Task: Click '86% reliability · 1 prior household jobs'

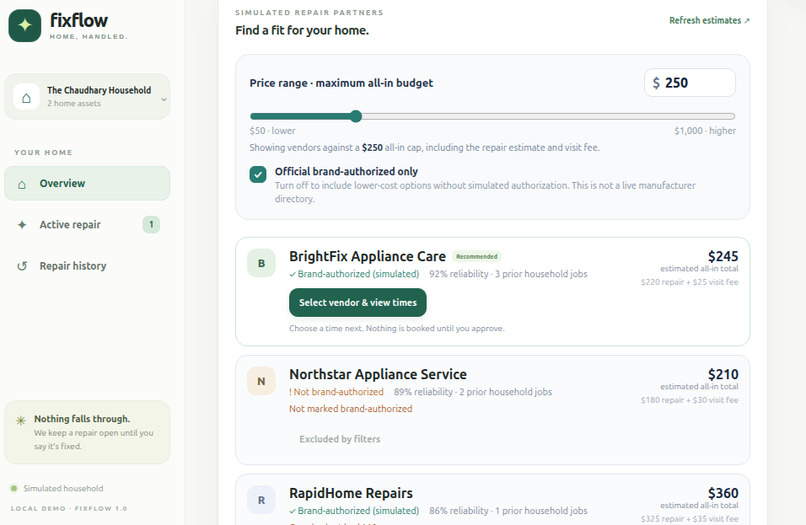Action: [508, 511]
